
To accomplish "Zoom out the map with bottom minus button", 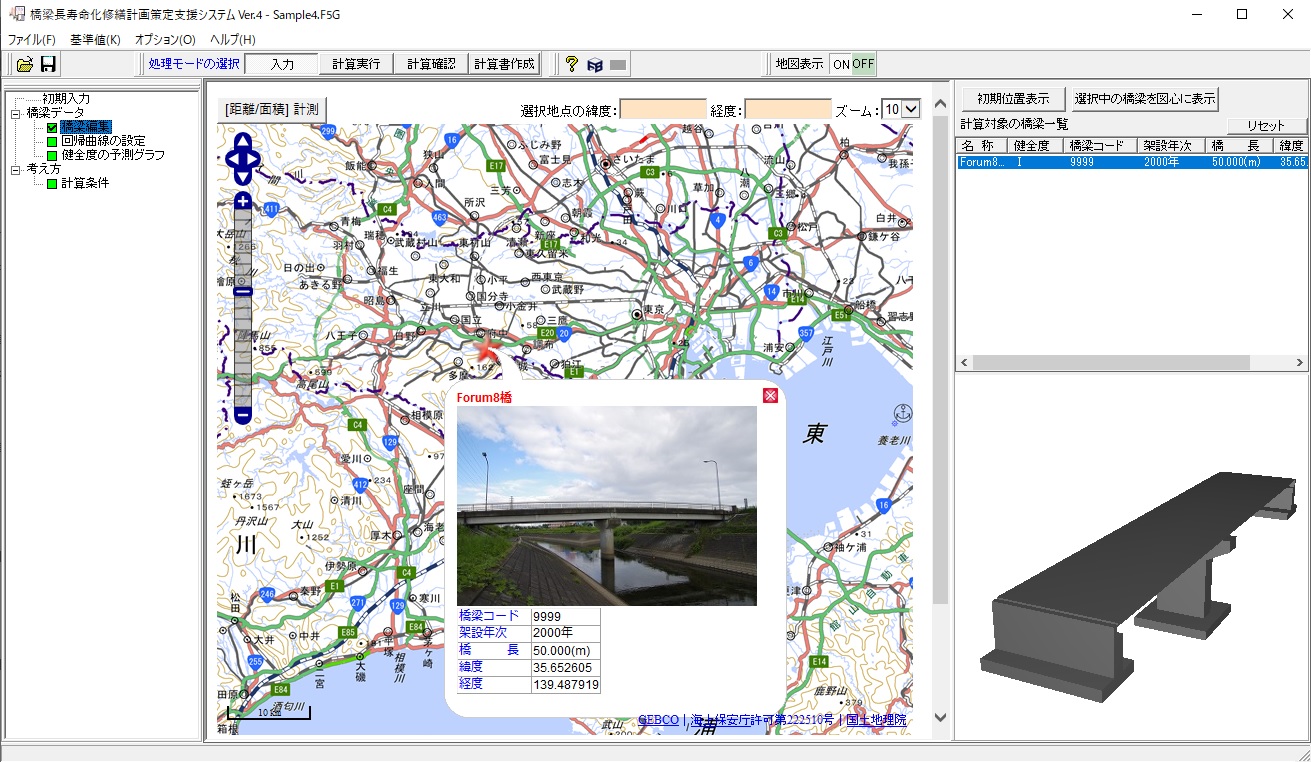I will pyautogui.click(x=243, y=414).
